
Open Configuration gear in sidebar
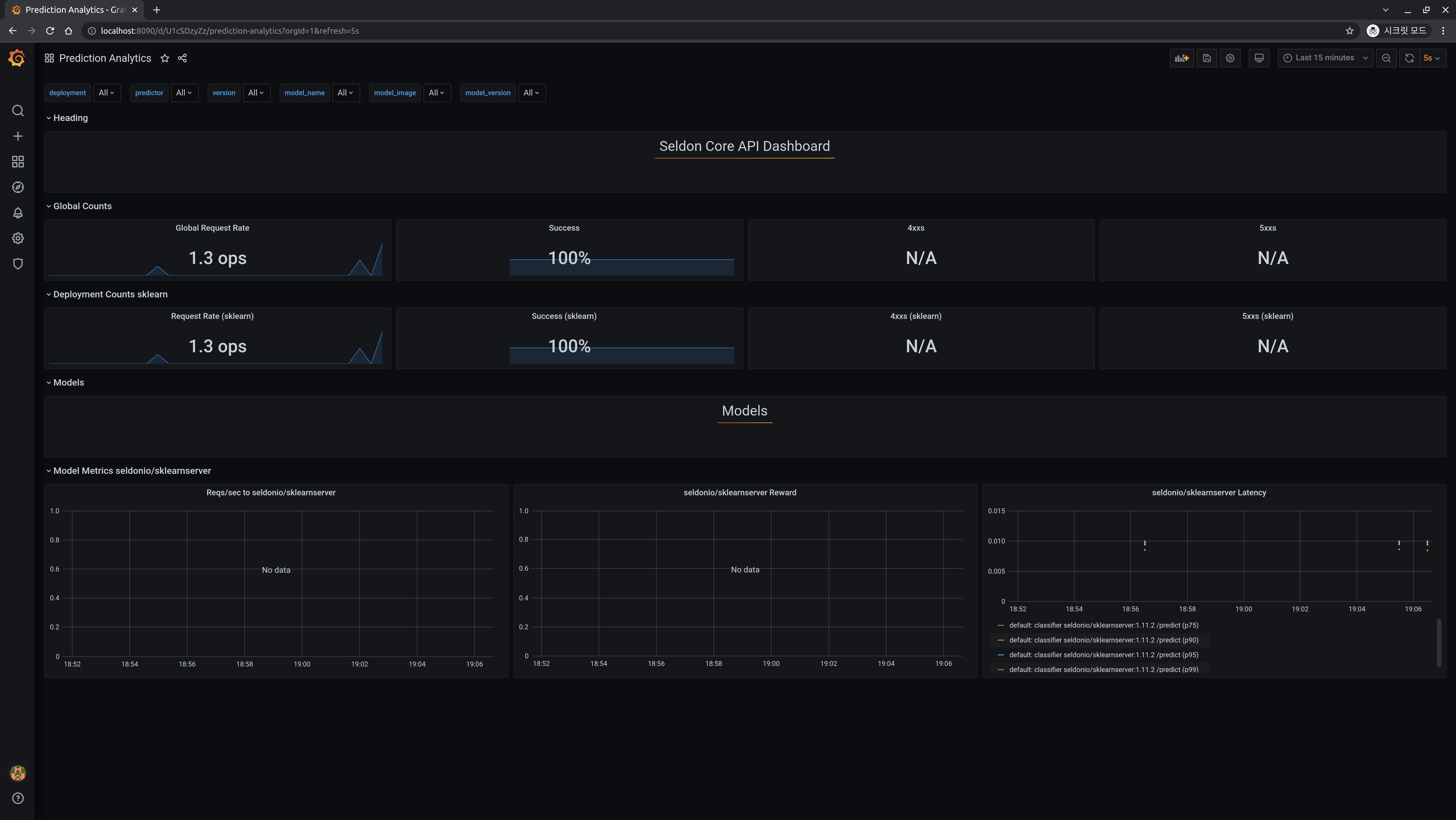(17, 238)
